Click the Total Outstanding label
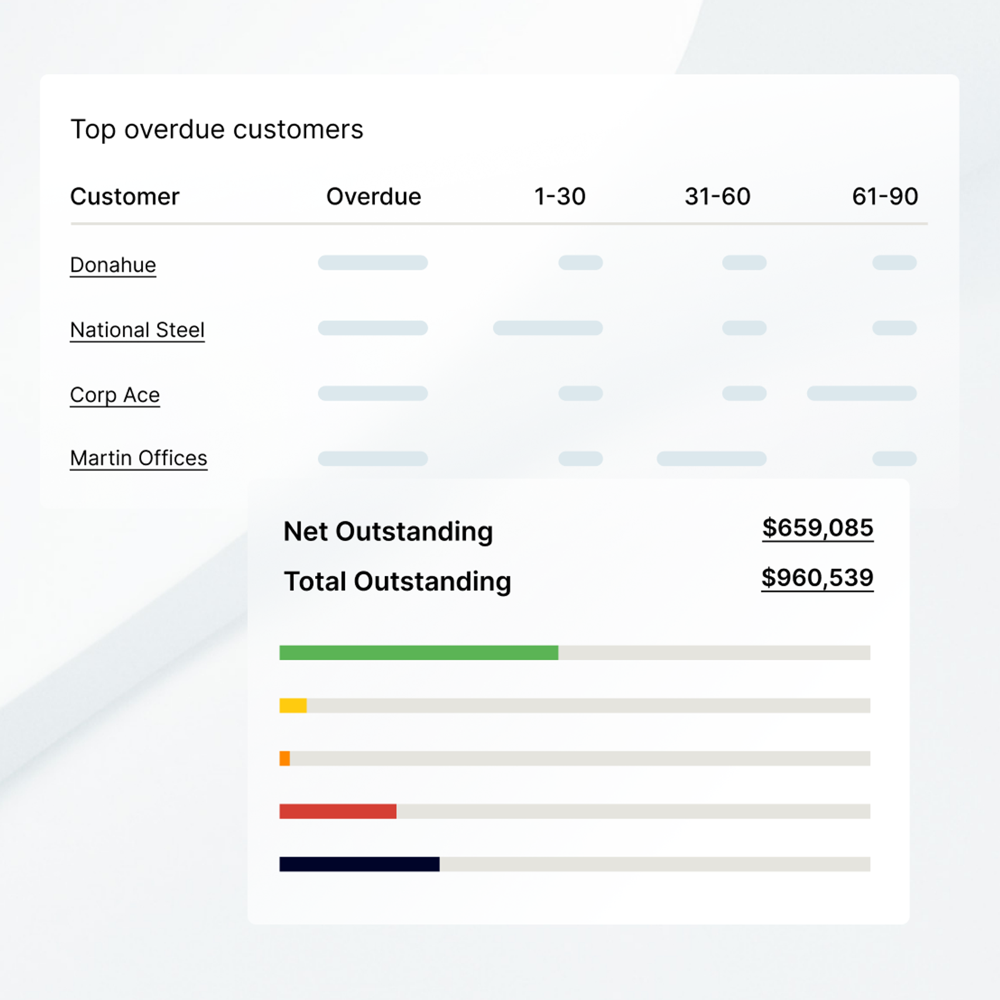Viewport: 1000px width, 1000px height. click(397, 581)
